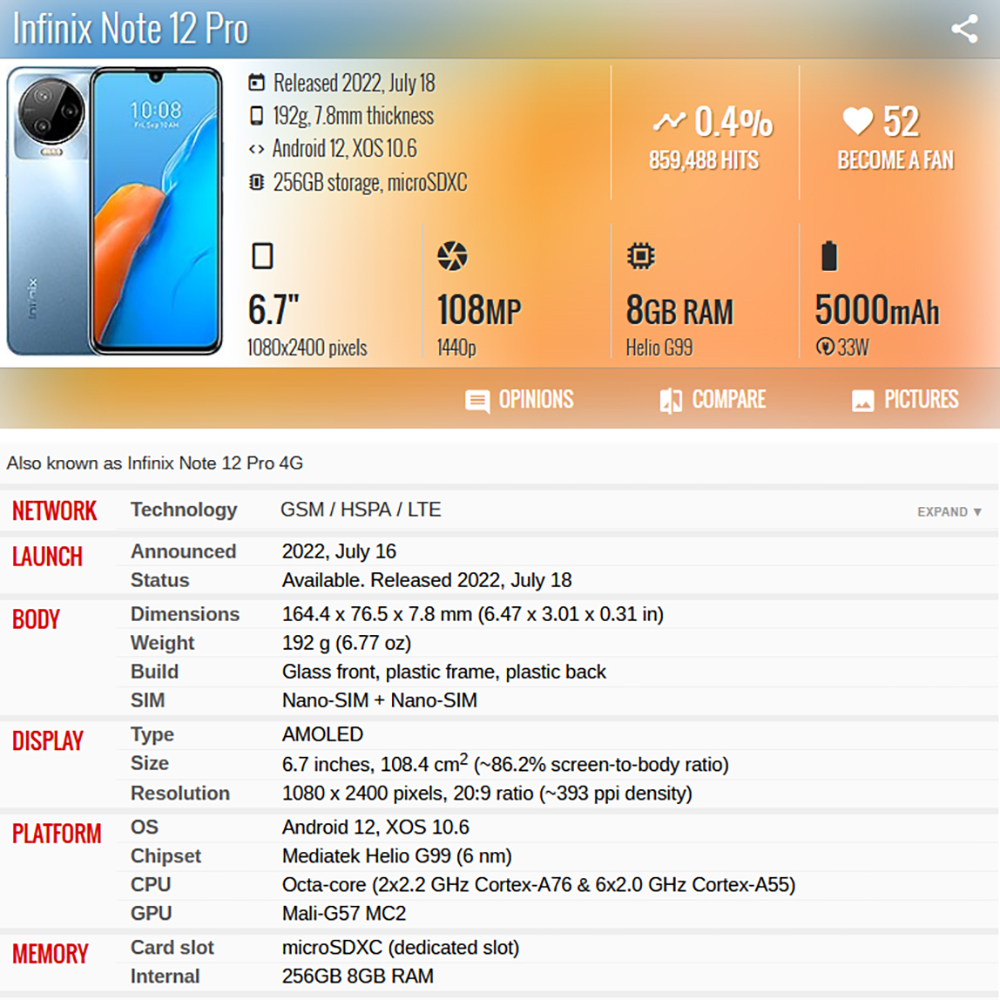Click the pictures gallery icon

tap(862, 401)
